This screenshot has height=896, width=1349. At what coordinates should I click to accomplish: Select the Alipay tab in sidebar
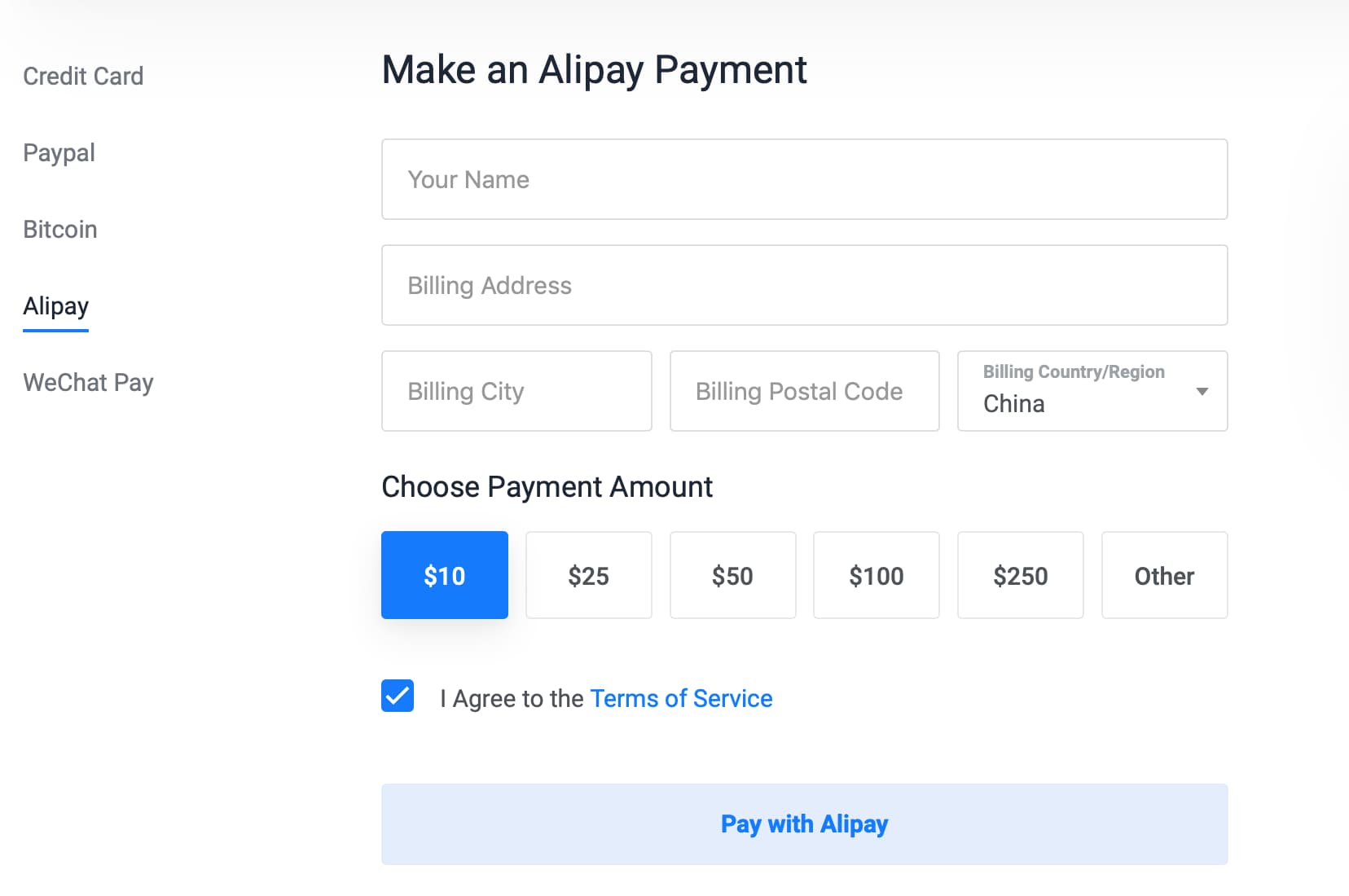(55, 306)
